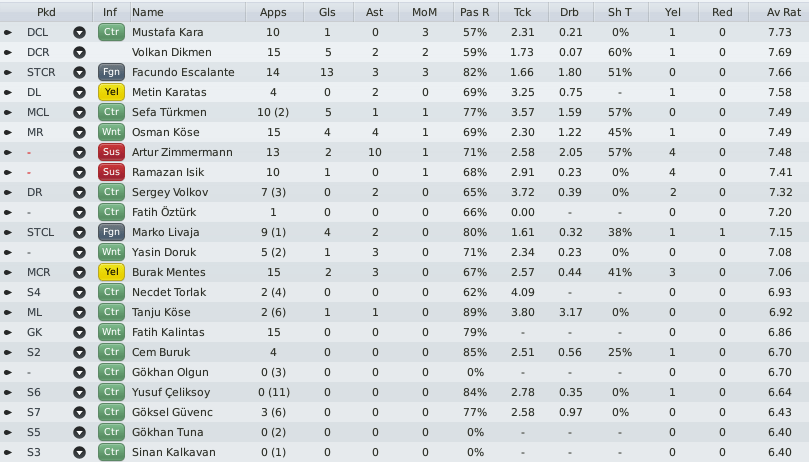Image resolution: width=809 pixels, height=462 pixels.
Task: Open player Facundo Escalante's profile
Action: [x=183, y=72]
